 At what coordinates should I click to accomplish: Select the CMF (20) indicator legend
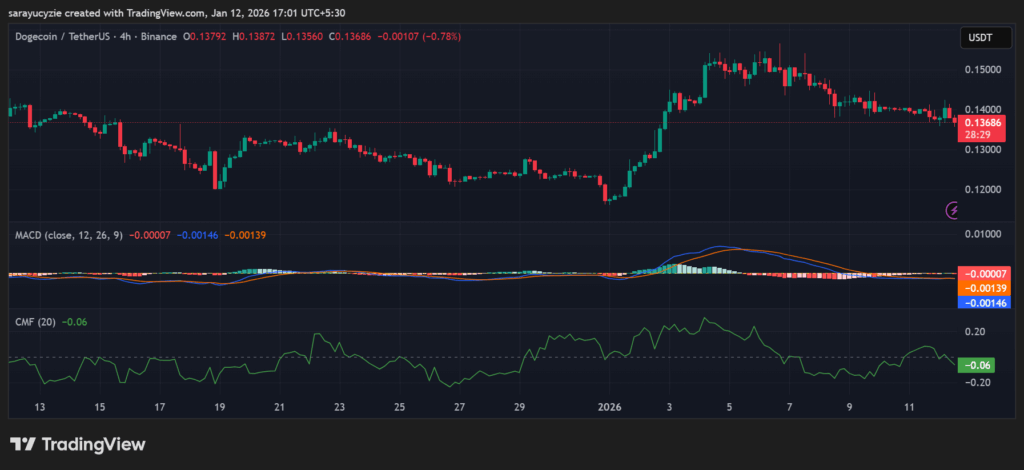(35, 321)
